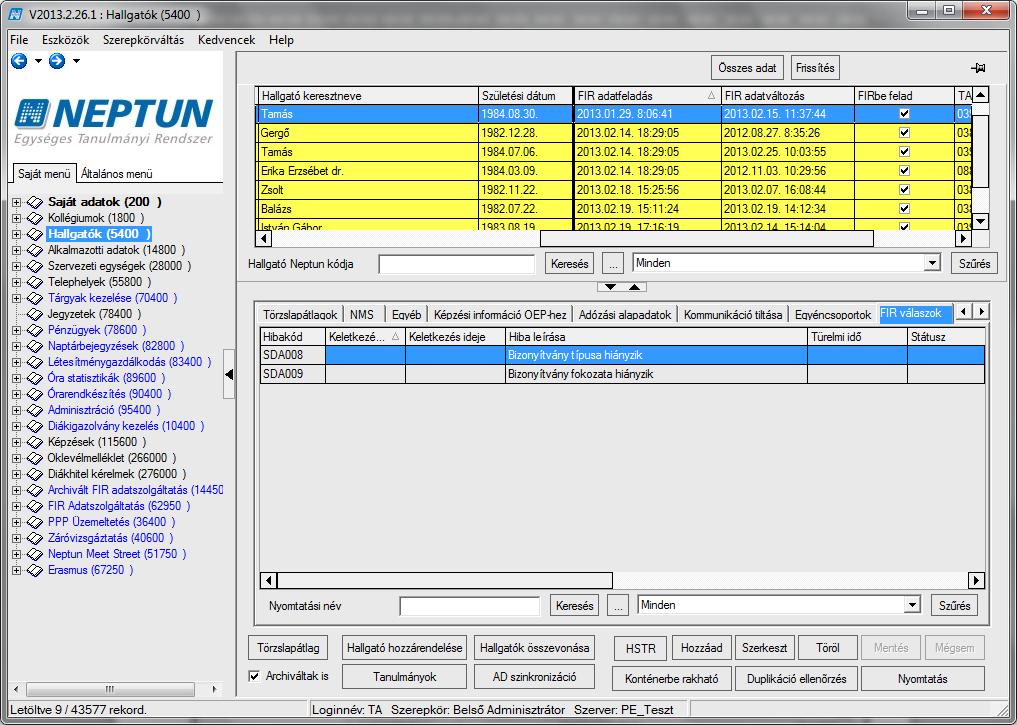Screen dimensions: 1017x725
Task: Open the upper Minden filter dropdown
Action: 932,263
